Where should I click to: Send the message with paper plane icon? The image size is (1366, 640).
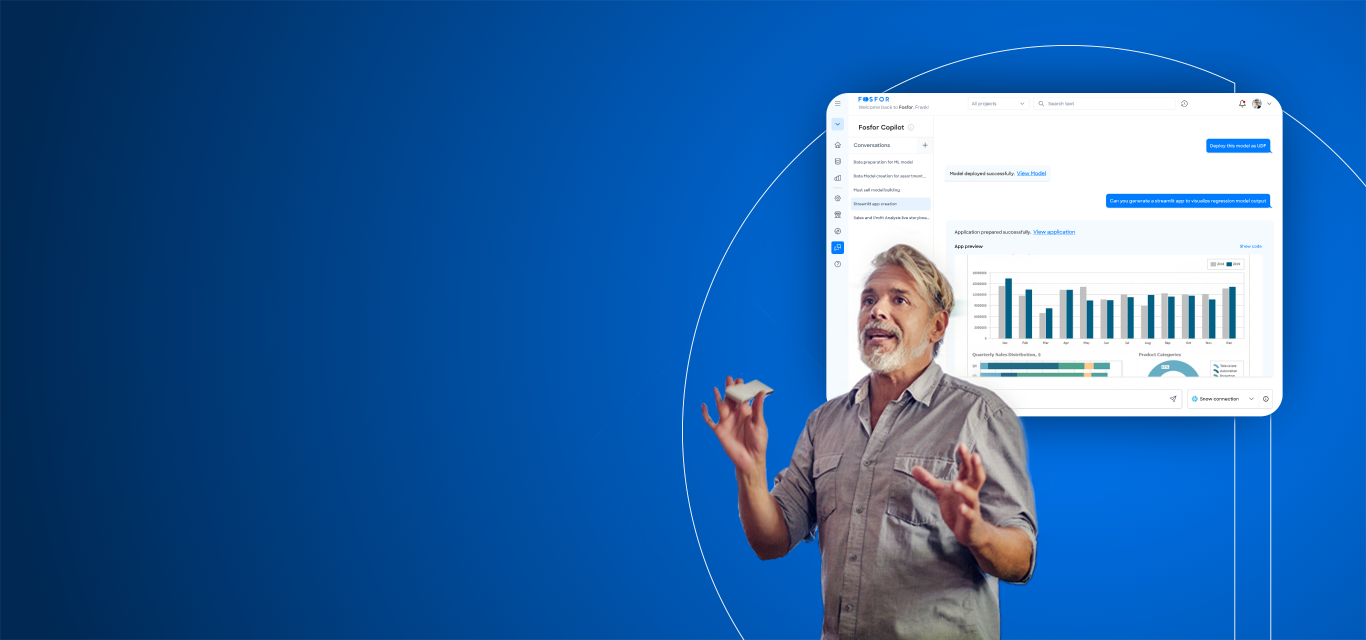[1173, 399]
